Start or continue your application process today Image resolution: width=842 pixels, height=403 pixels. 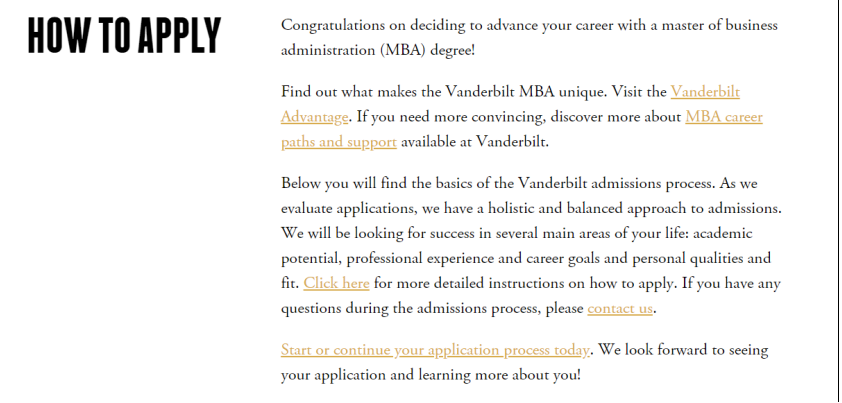point(435,350)
